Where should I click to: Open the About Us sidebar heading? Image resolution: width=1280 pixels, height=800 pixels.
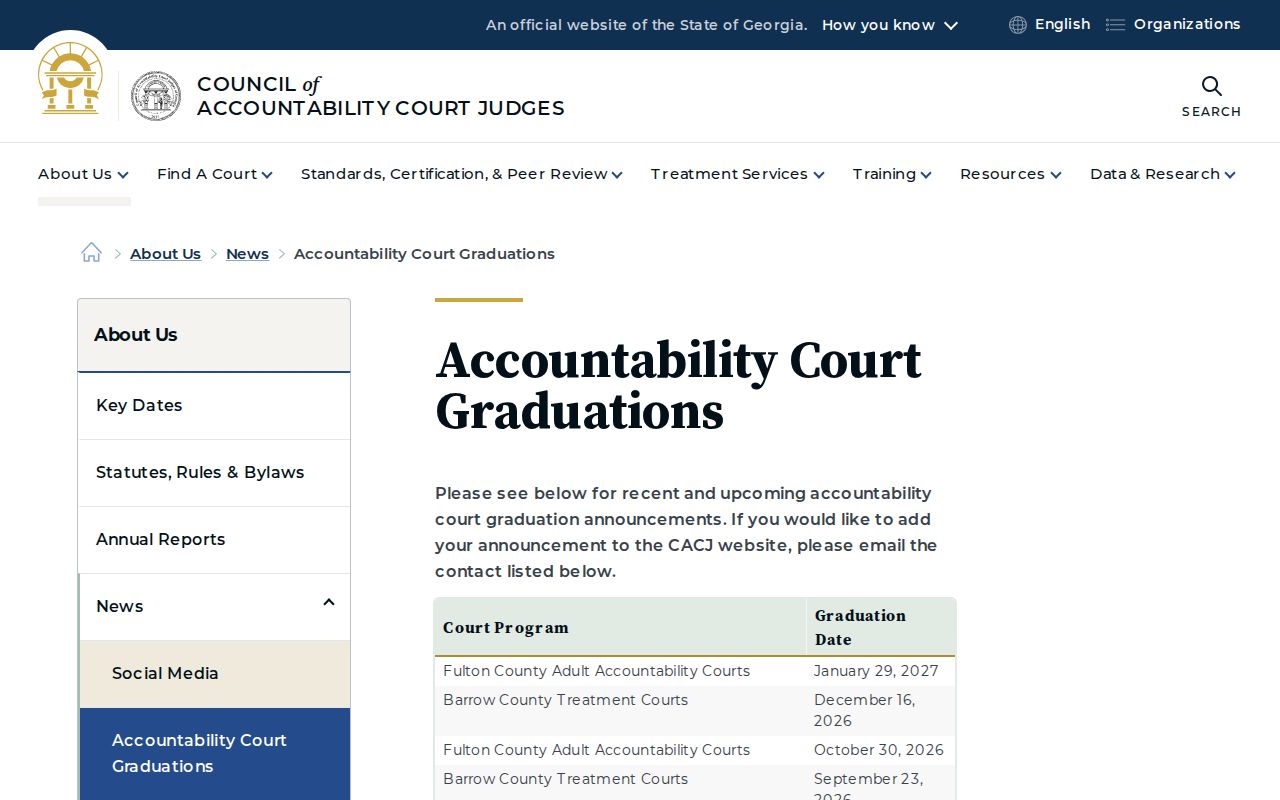[x=214, y=335]
